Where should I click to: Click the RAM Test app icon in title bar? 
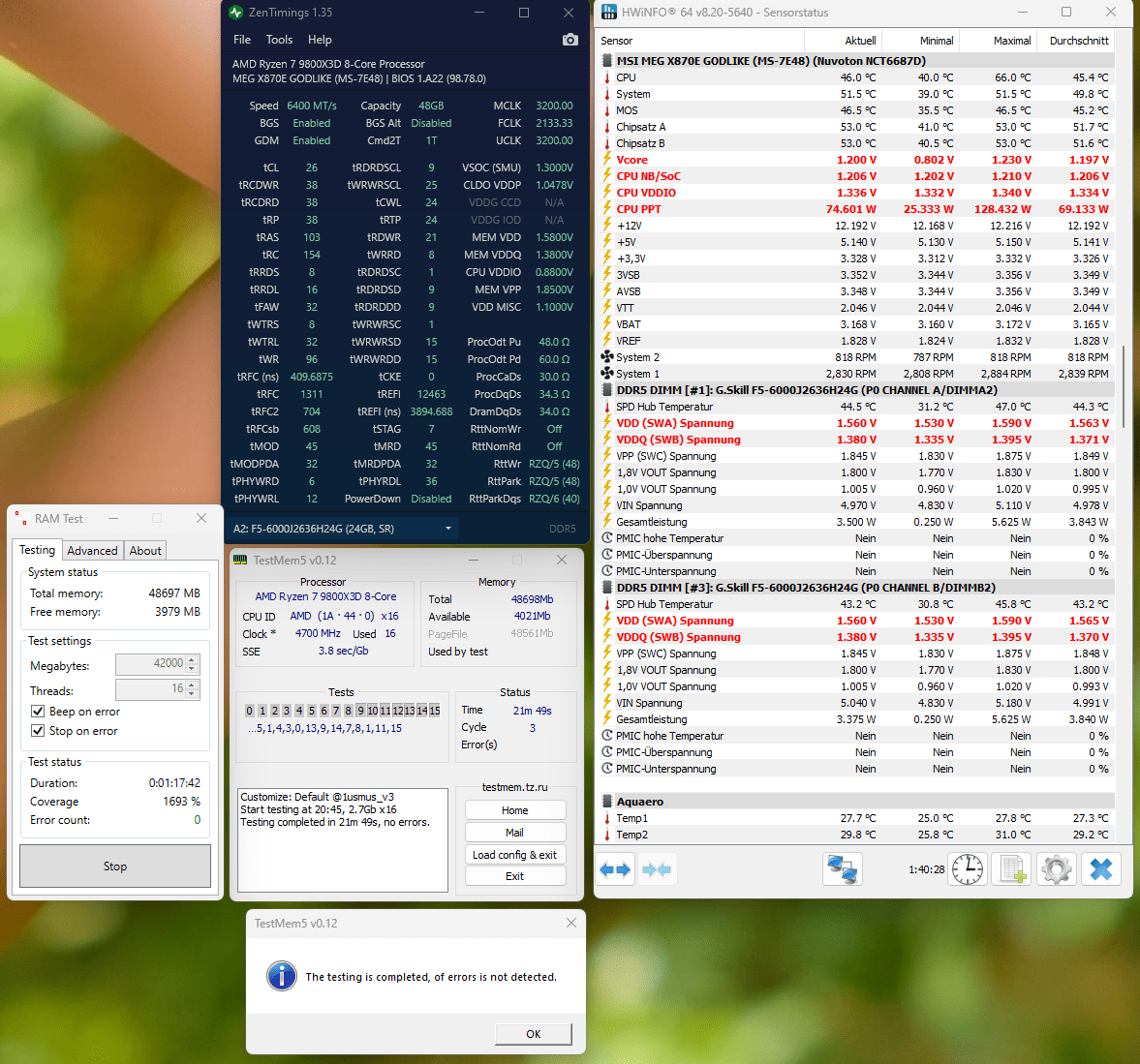pyautogui.click(x=21, y=518)
